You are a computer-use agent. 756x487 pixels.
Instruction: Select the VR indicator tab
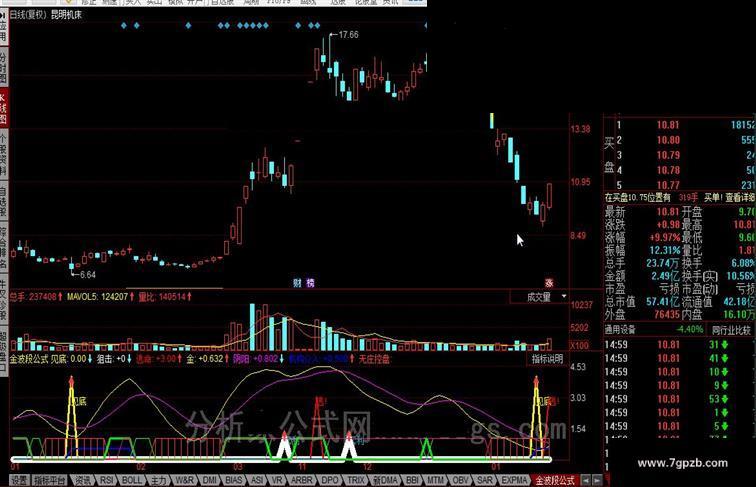277,480
